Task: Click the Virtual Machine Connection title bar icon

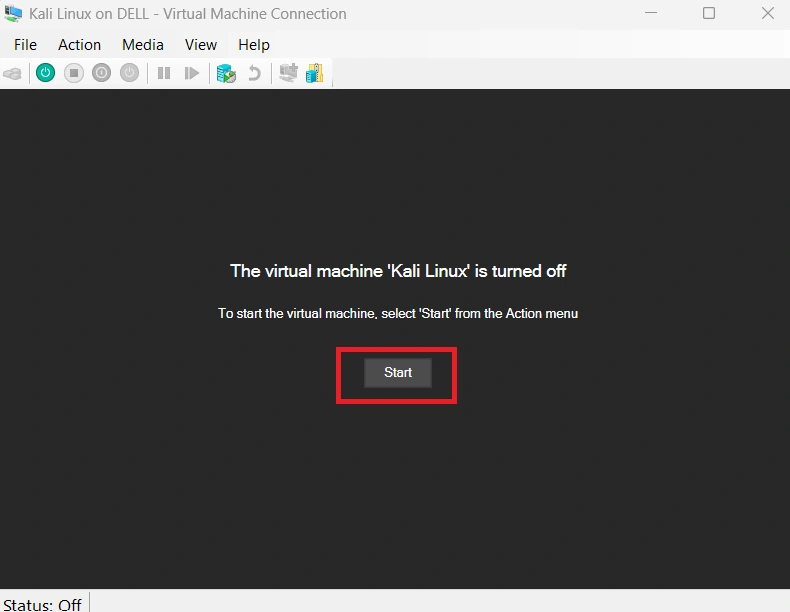Action: pyautogui.click(x=13, y=14)
